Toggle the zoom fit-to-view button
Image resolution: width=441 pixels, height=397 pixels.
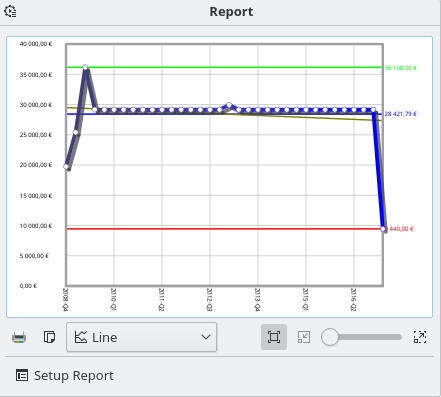click(x=274, y=337)
